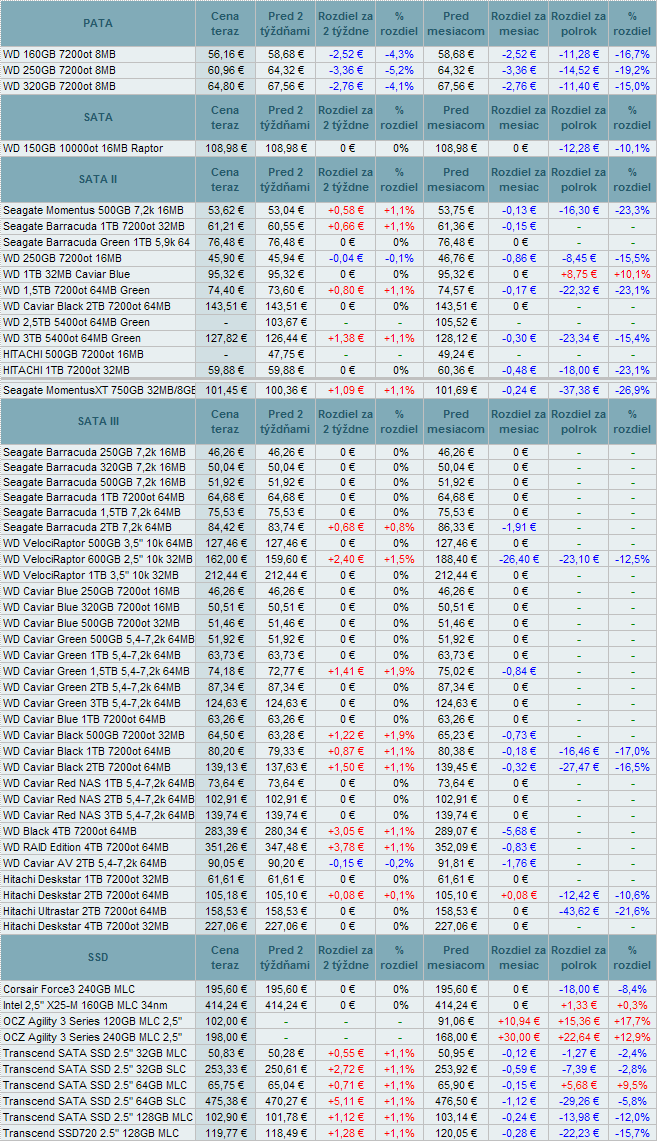The width and height of the screenshot is (657, 1141).
Task: Click the SATA III section header
Action: click(97, 421)
